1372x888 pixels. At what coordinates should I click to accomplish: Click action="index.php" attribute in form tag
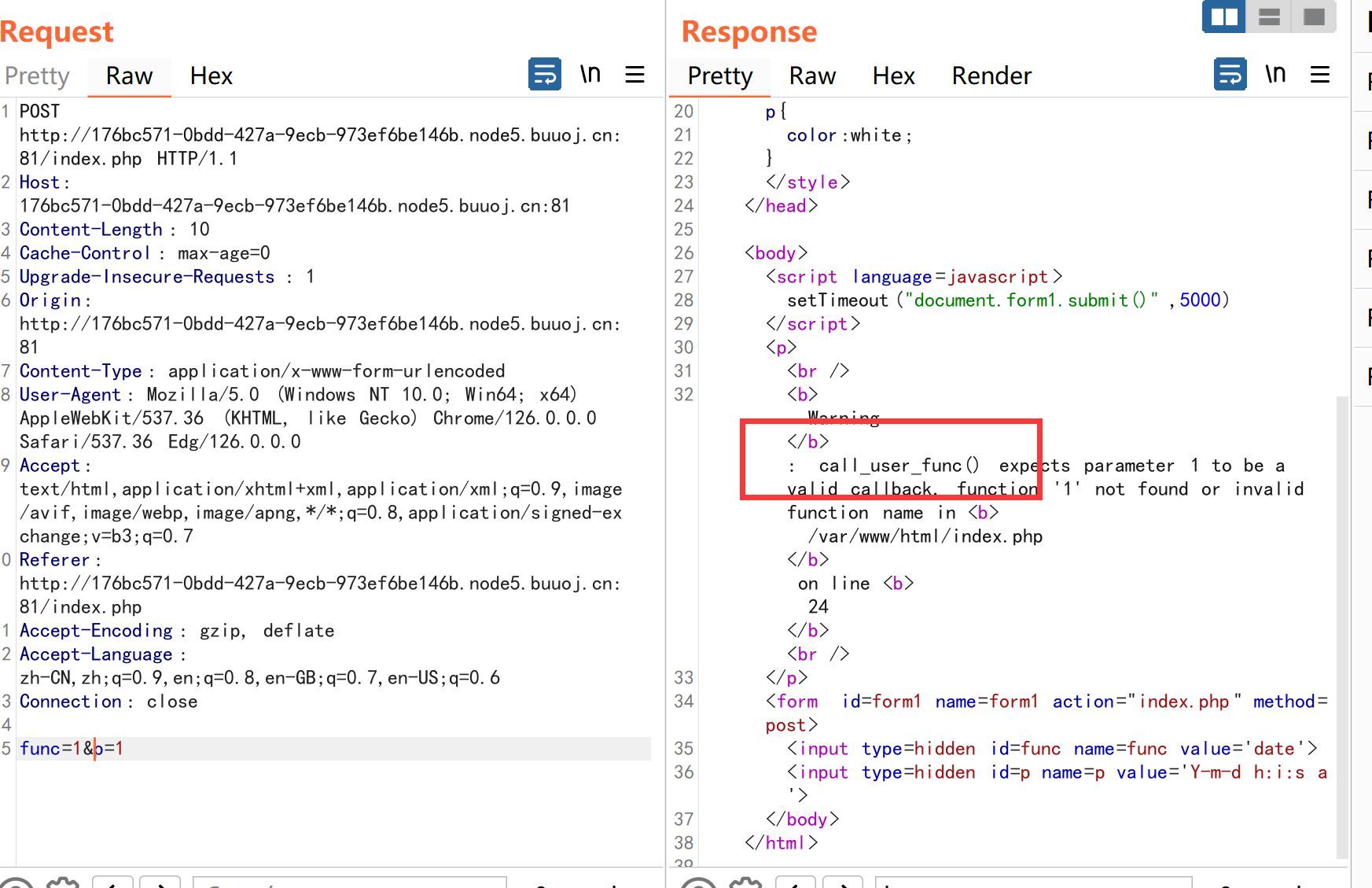pos(1147,702)
